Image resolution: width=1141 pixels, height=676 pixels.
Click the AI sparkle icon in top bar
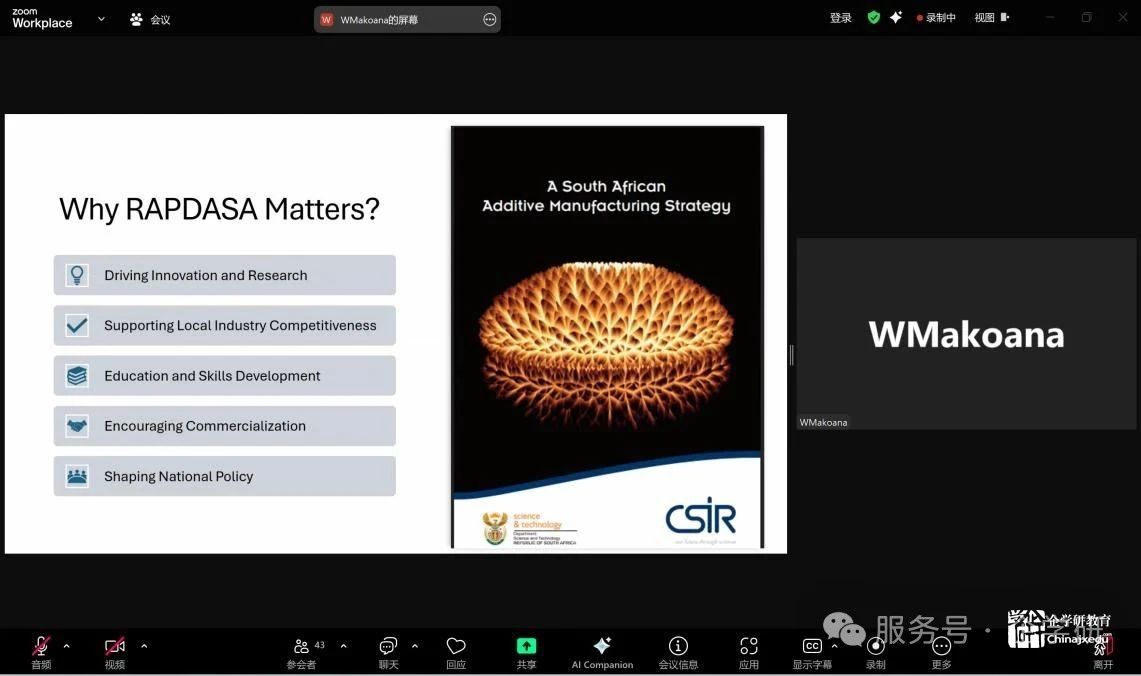tap(896, 17)
